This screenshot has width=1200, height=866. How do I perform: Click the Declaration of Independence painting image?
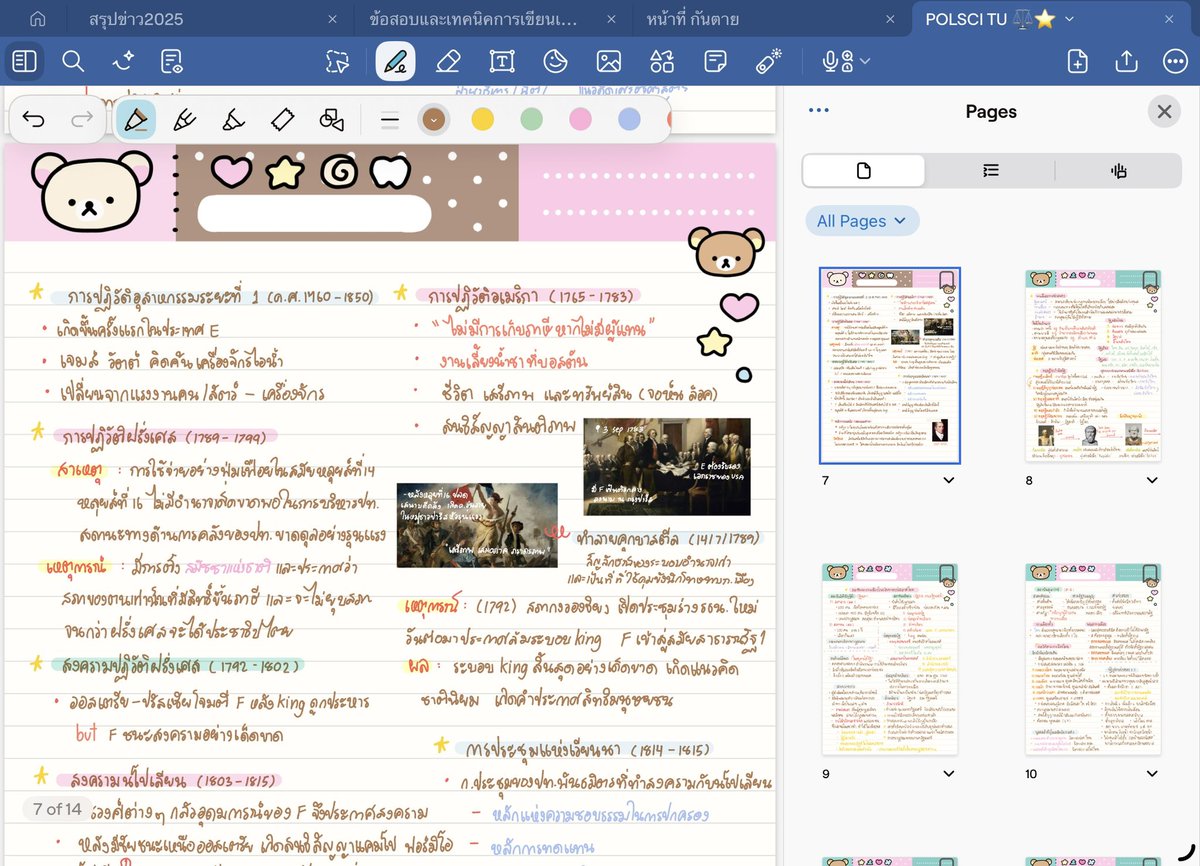pos(667,466)
